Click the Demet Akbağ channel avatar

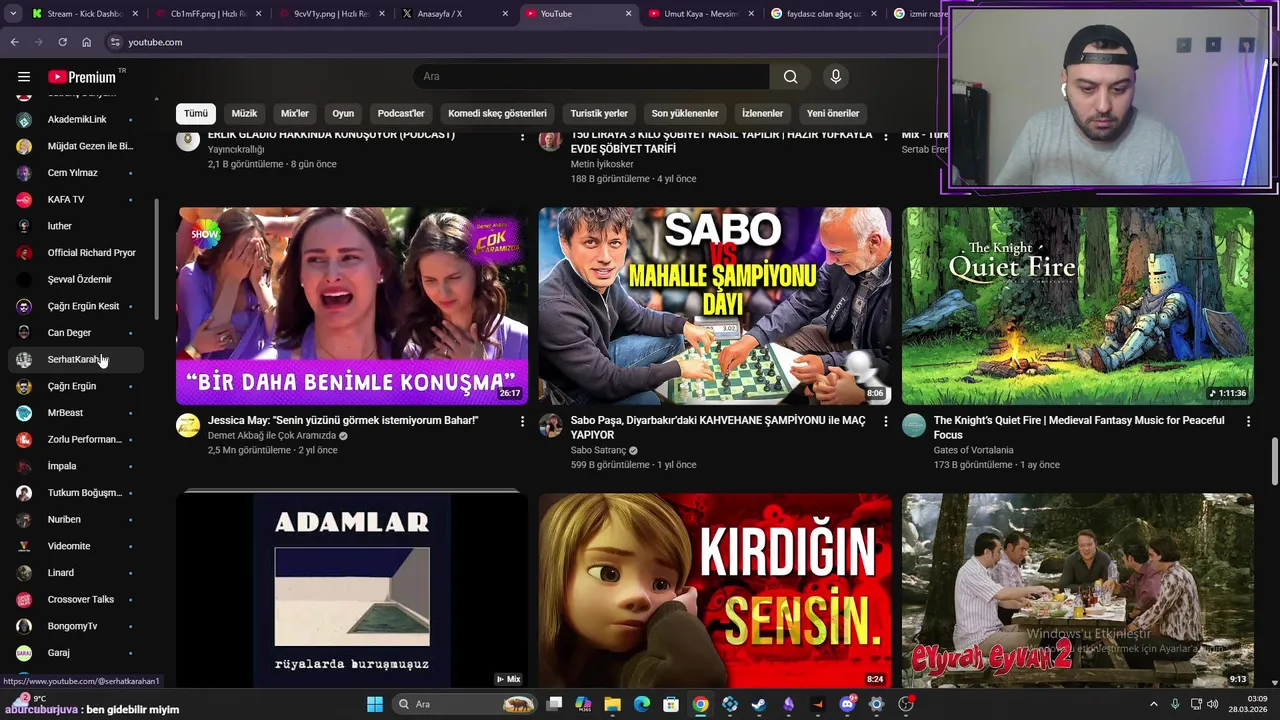(x=188, y=426)
